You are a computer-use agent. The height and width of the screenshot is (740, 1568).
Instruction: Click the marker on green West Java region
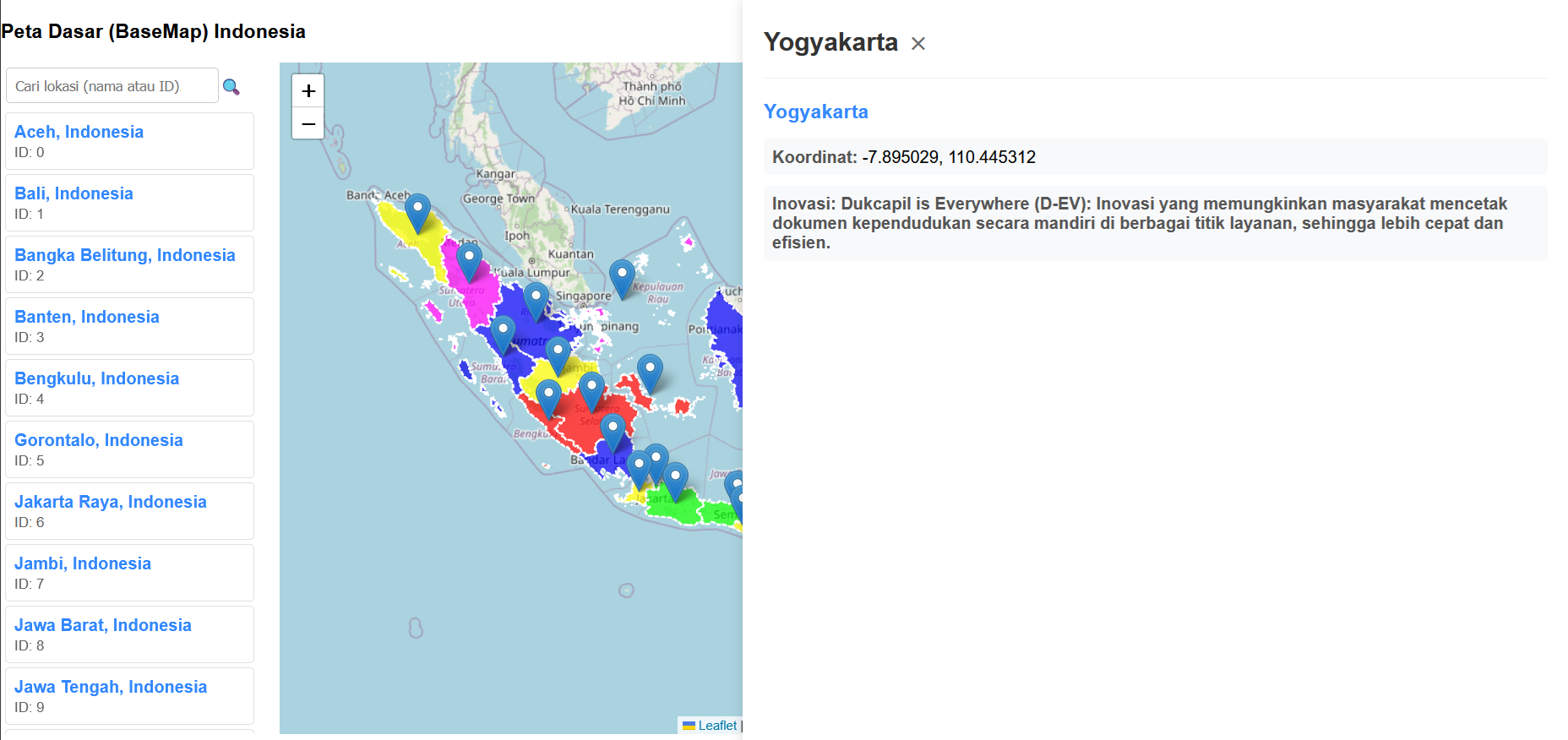pos(675,482)
